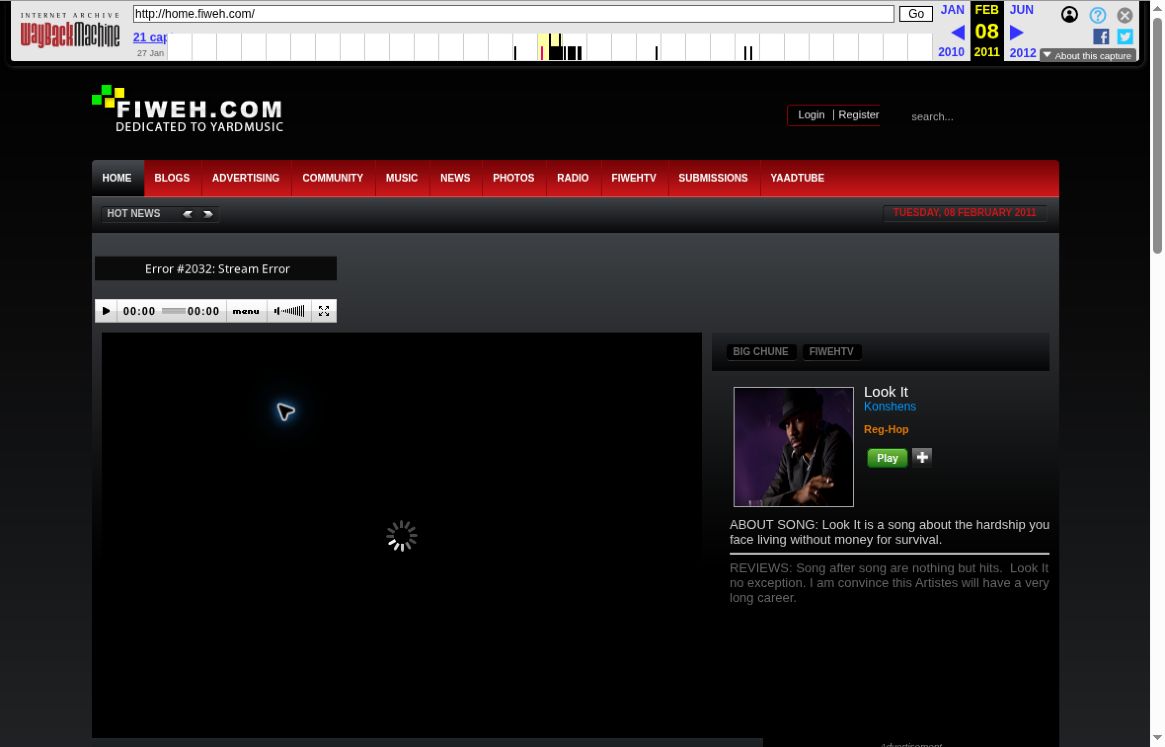Click the green Play button
Viewport: 1165px width, 747px height.
point(887,459)
